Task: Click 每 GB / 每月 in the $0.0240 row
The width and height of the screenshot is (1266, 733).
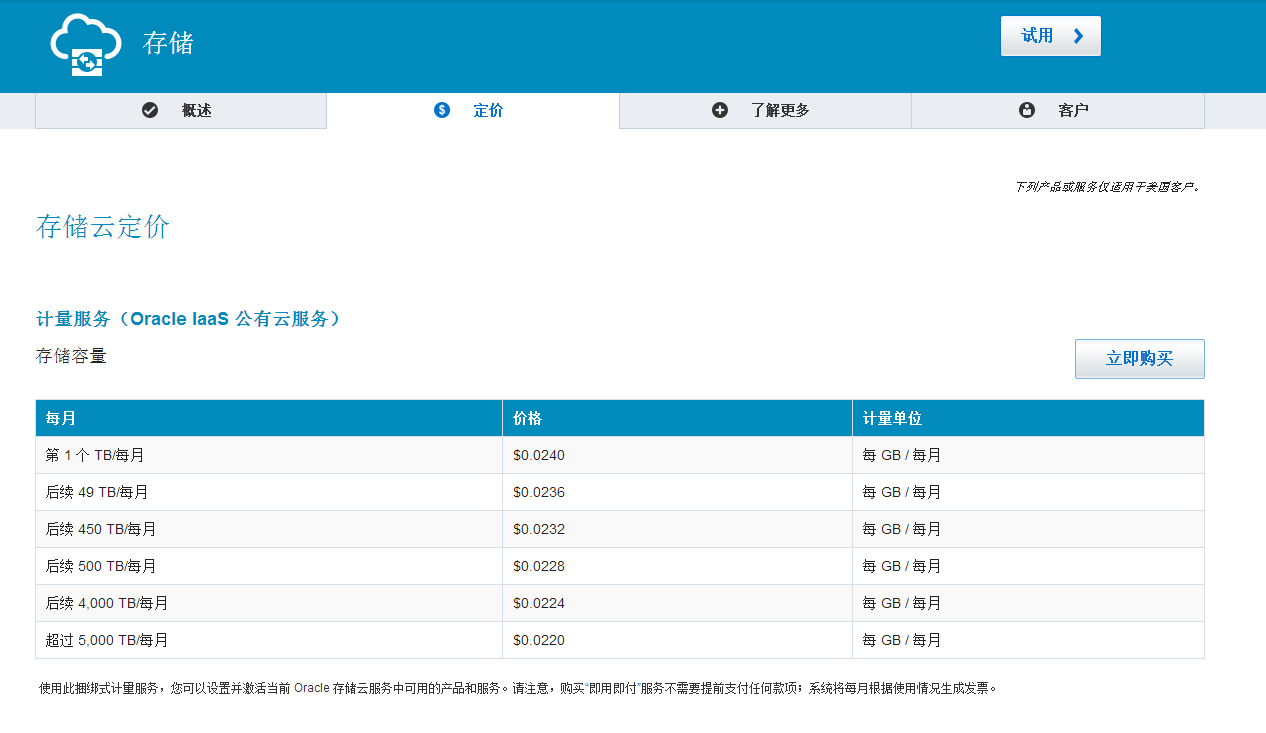Action: pos(902,455)
